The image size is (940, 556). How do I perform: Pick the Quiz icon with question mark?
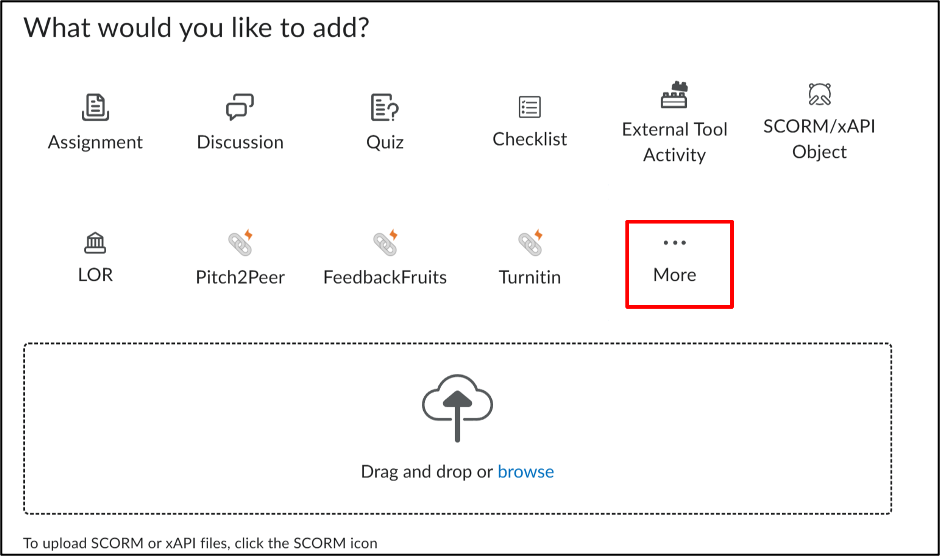click(x=385, y=107)
